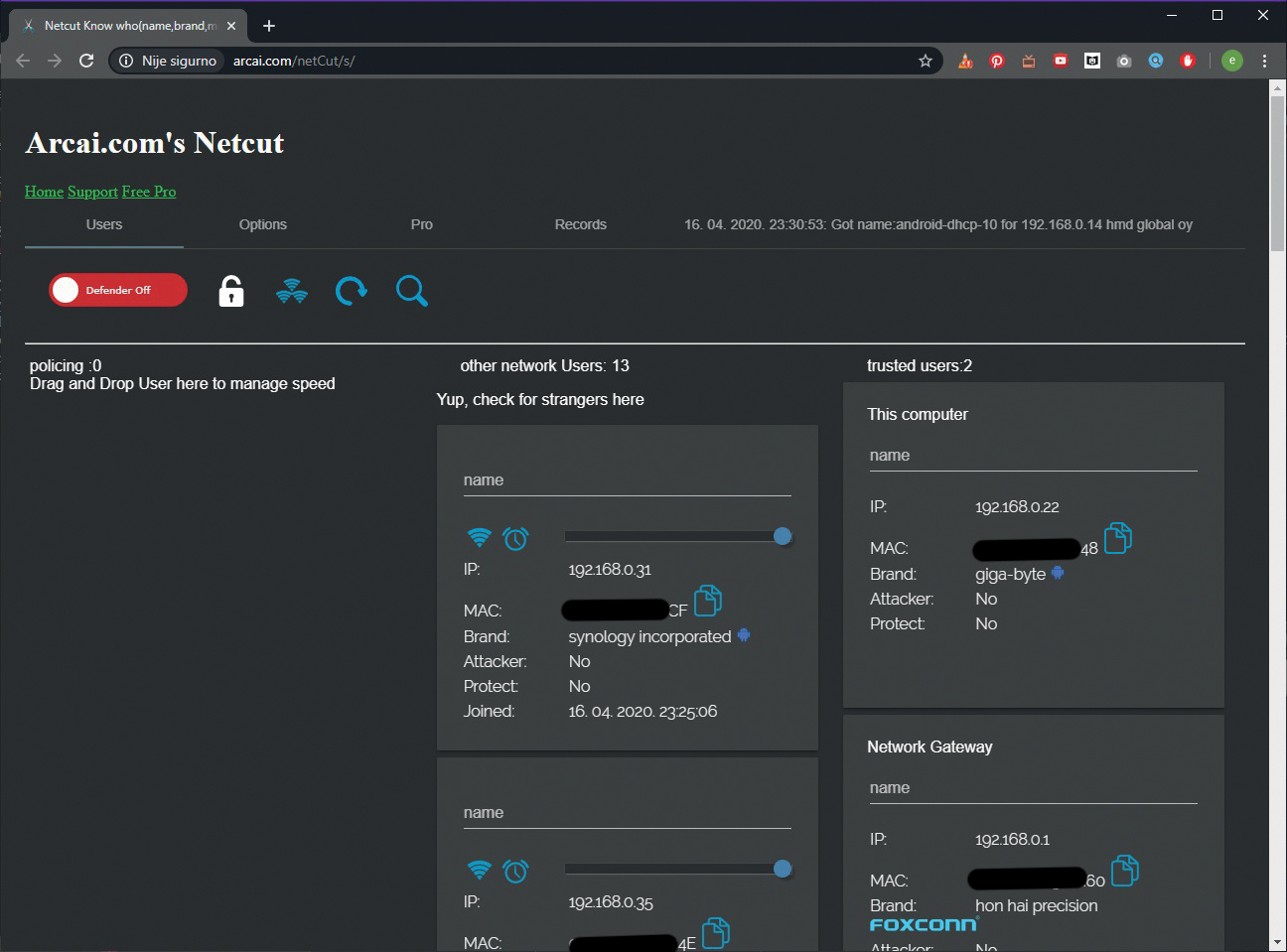The image size is (1287, 952).
Task: Click the 'other network Users: 13' text
Action: pyautogui.click(x=544, y=365)
